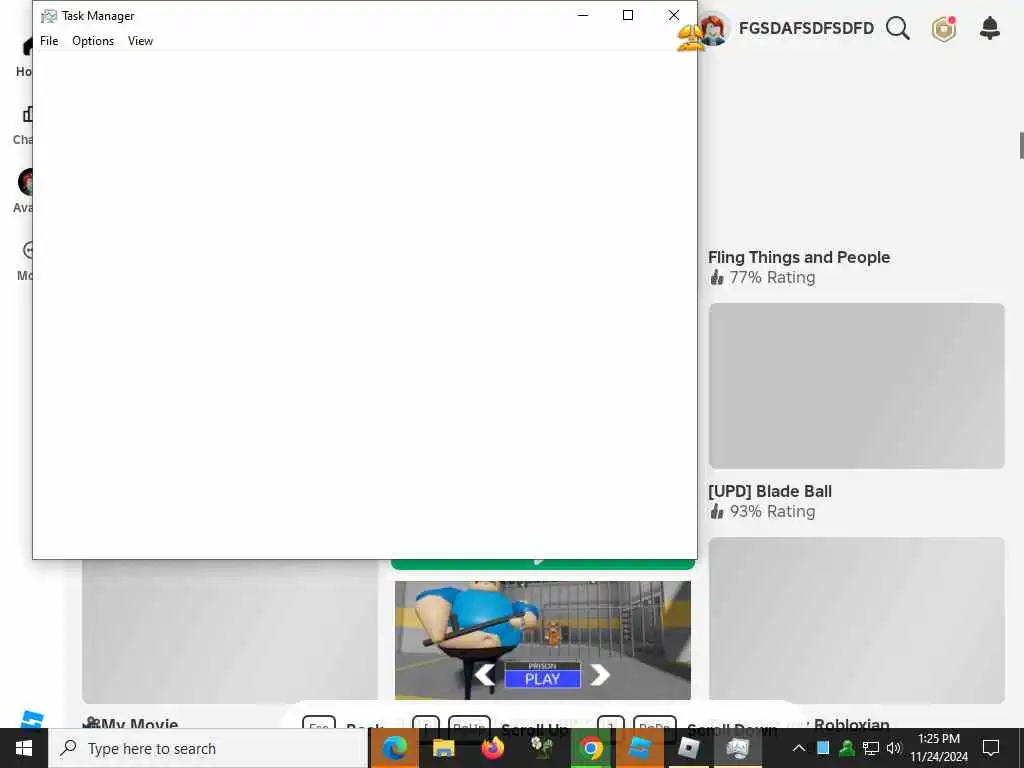Click the FGSDAFSDFSDFD avatar picture
Screen dimensions: 1024x768
tap(715, 29)
